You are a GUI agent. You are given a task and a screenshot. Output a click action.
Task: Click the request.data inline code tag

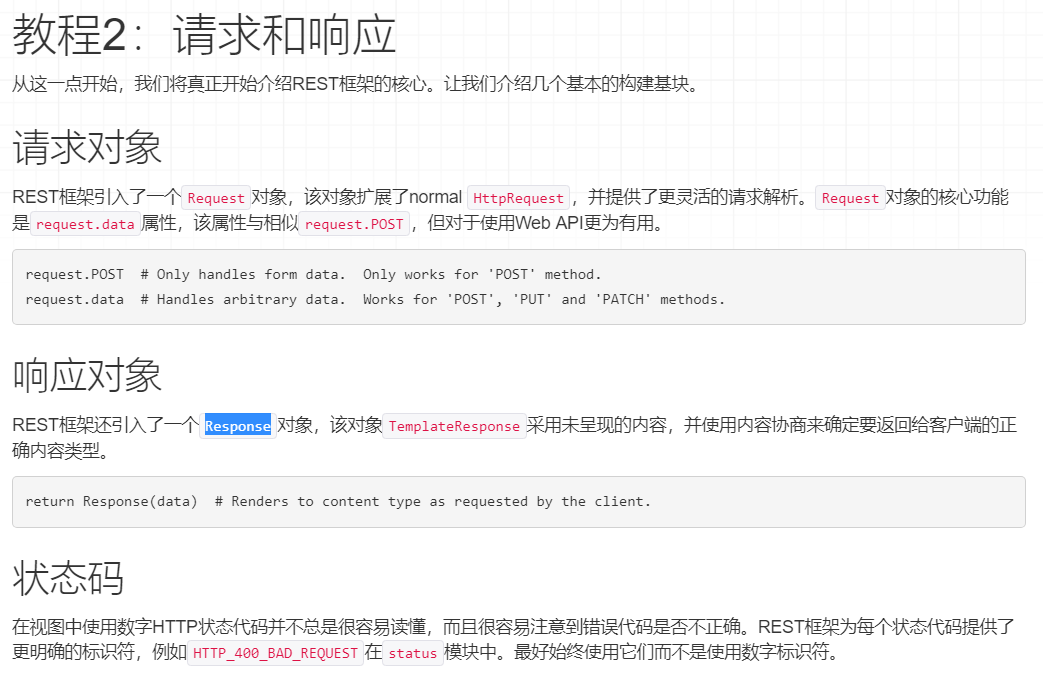pos(85,224)
